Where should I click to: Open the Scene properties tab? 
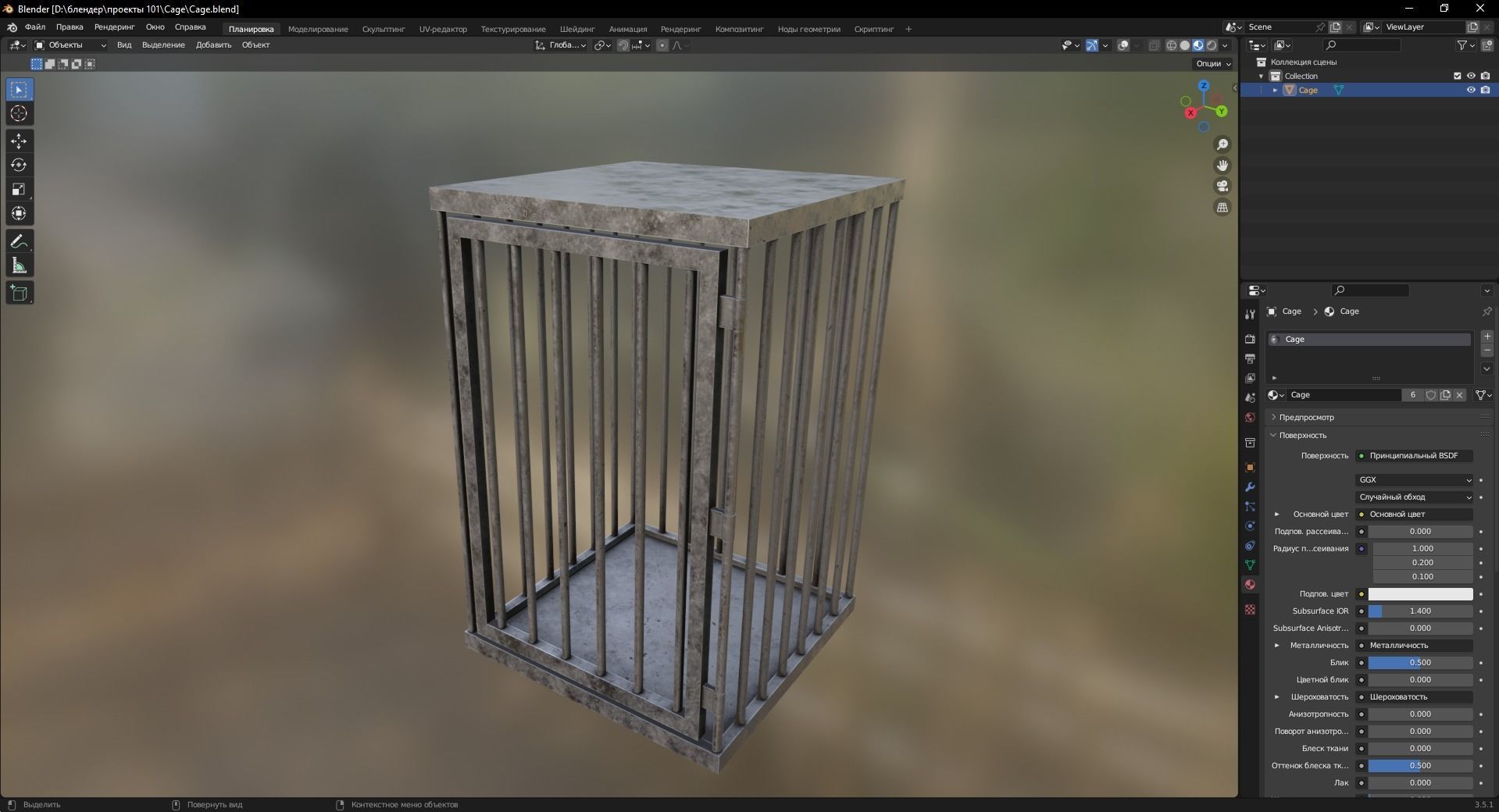[1250, 397]
